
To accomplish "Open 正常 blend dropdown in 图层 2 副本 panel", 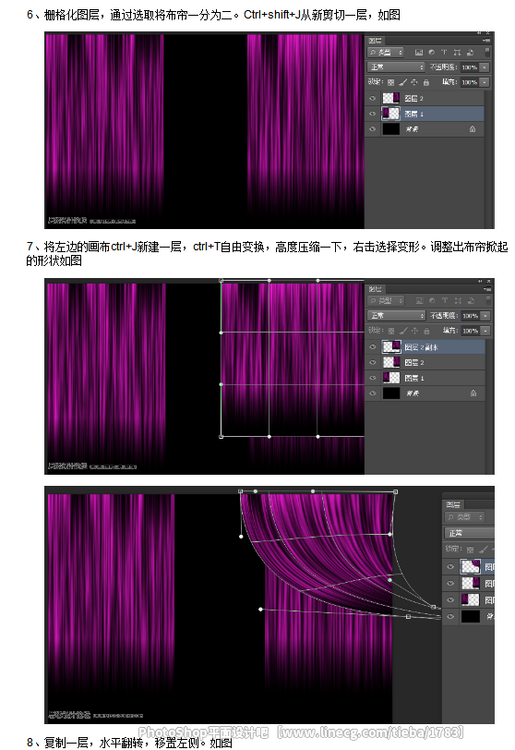I will pos(396,316).
